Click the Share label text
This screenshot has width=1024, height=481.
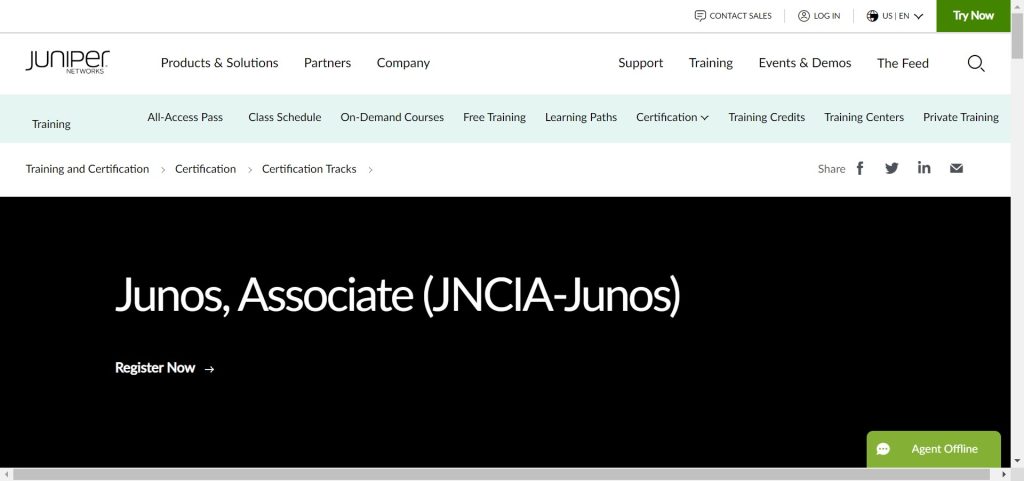[x=831, y=169]
